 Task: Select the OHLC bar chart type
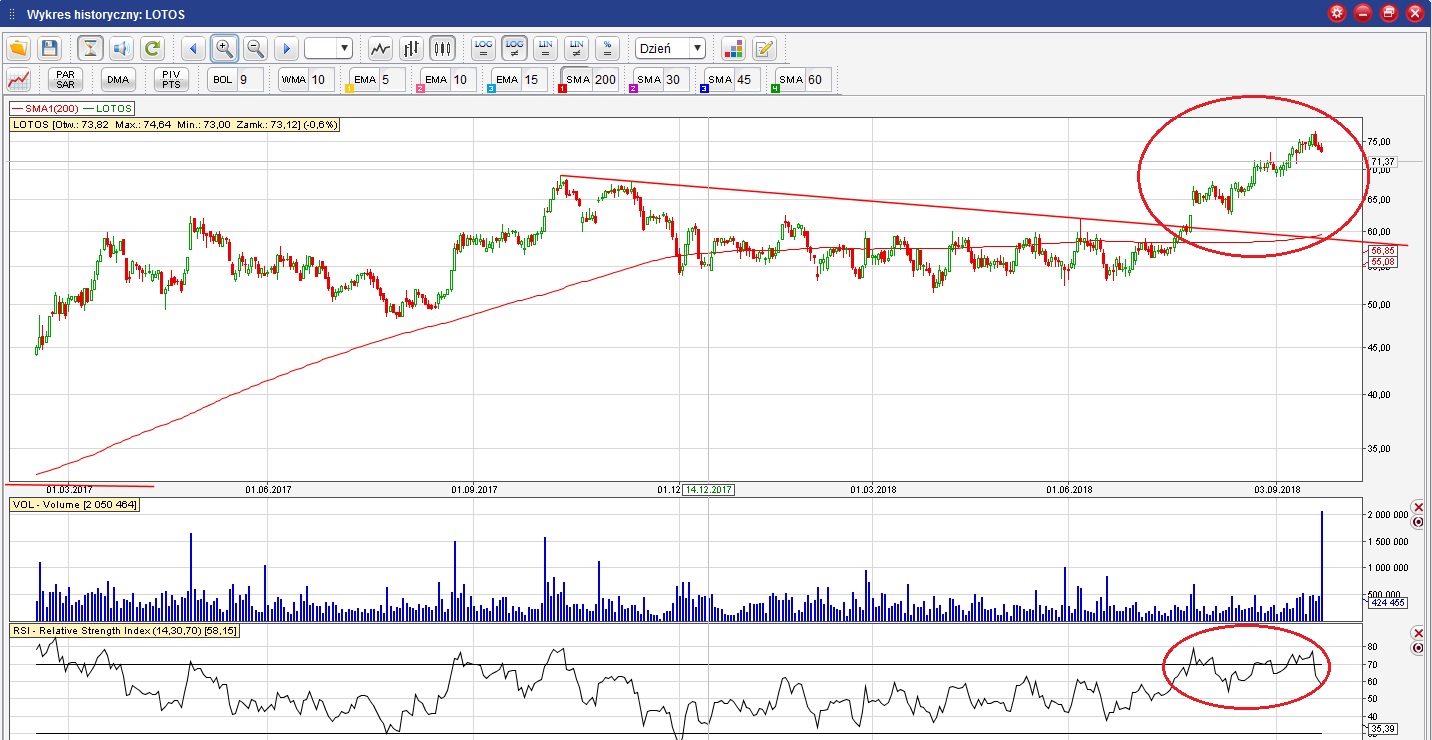pos(411,48)
